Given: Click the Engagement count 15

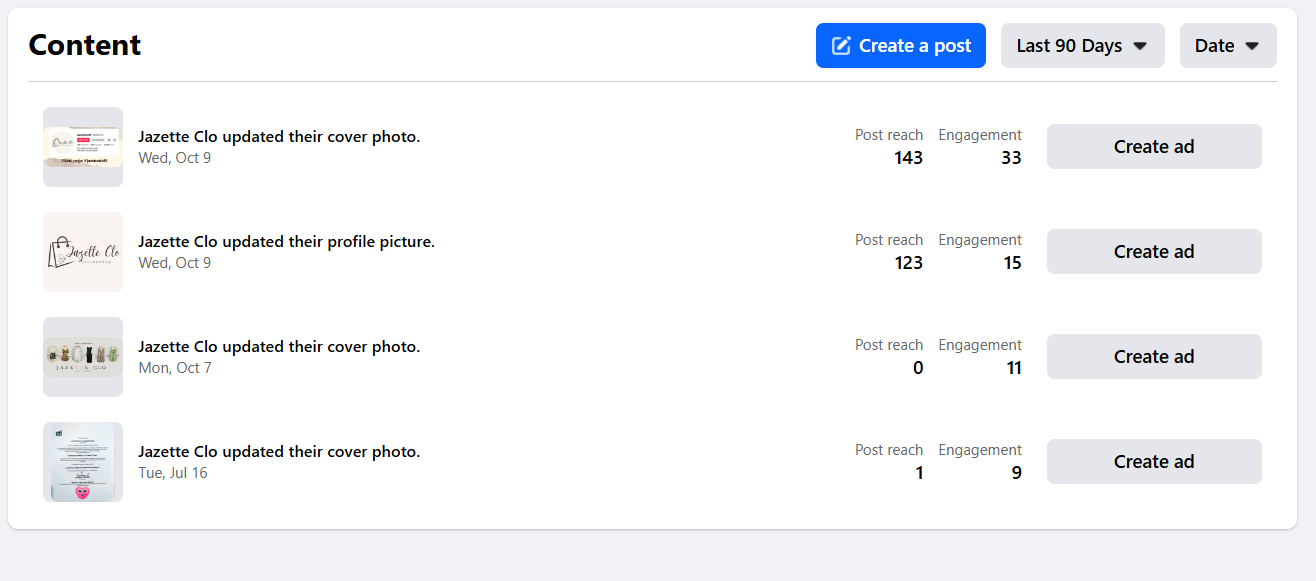Looking at the screenshot, I should pos(1012,262).
